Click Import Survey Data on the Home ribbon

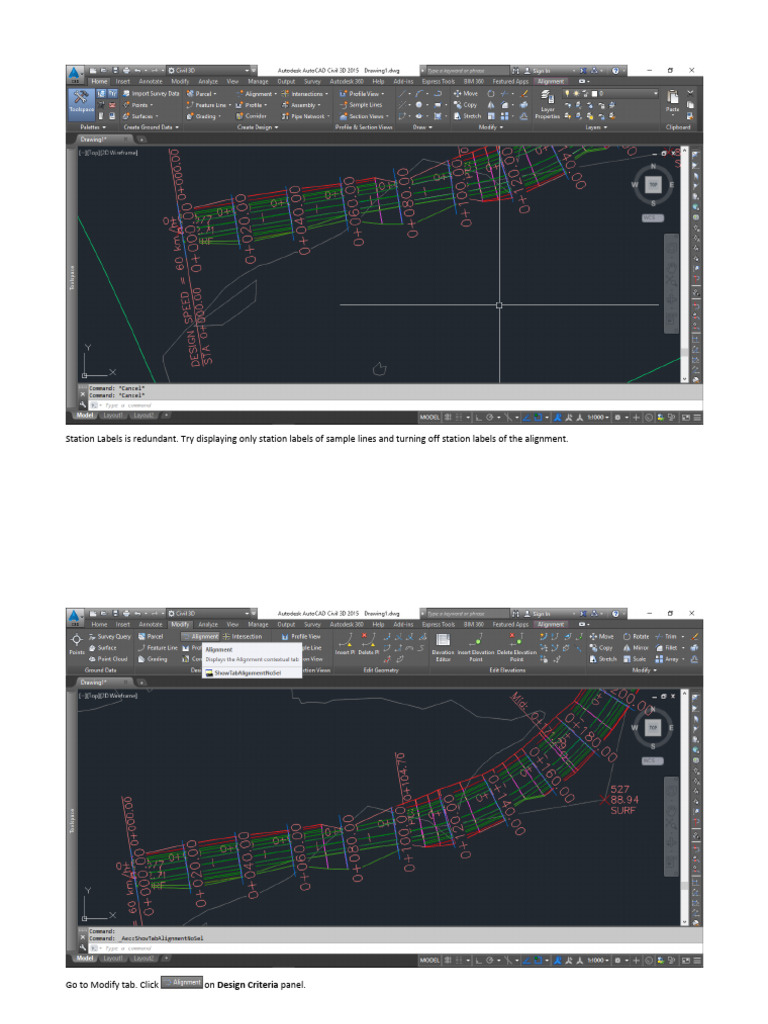click(x=151, y=93)
